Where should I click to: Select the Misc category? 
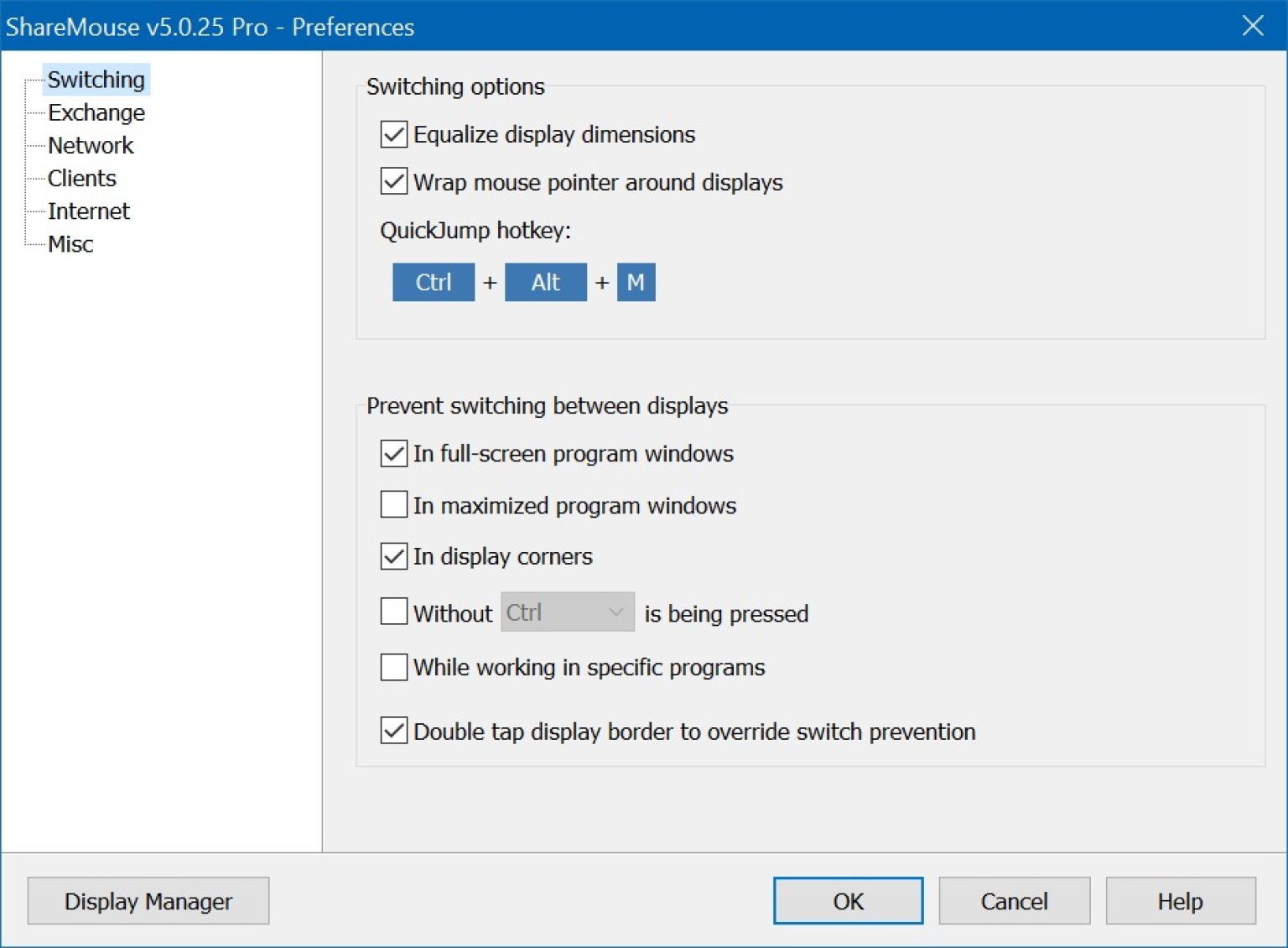coord(70,243)
